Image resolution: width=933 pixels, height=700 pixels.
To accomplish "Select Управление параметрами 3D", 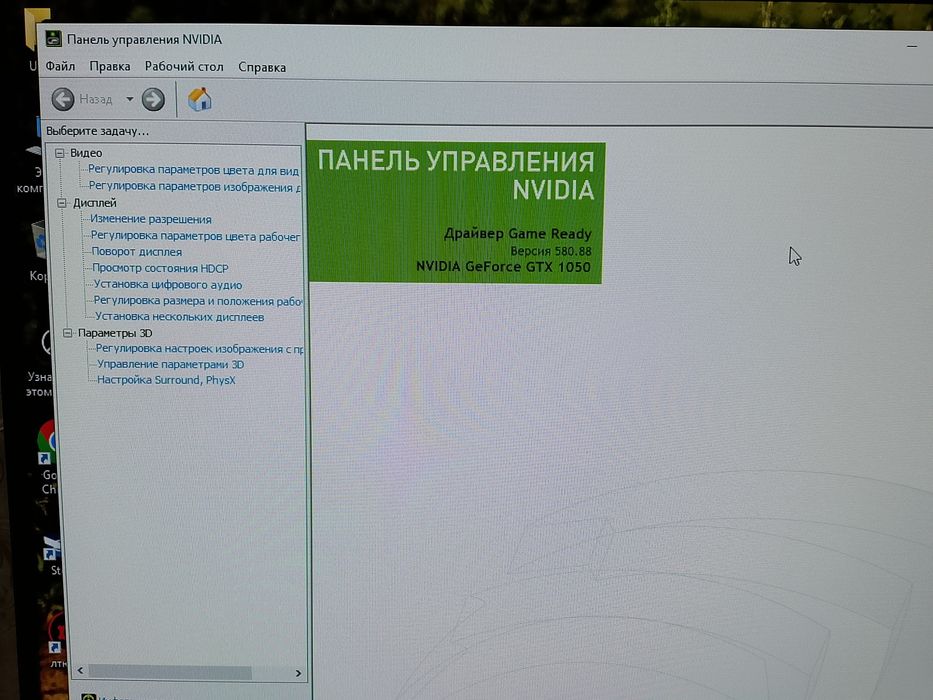I will point(170,364).
